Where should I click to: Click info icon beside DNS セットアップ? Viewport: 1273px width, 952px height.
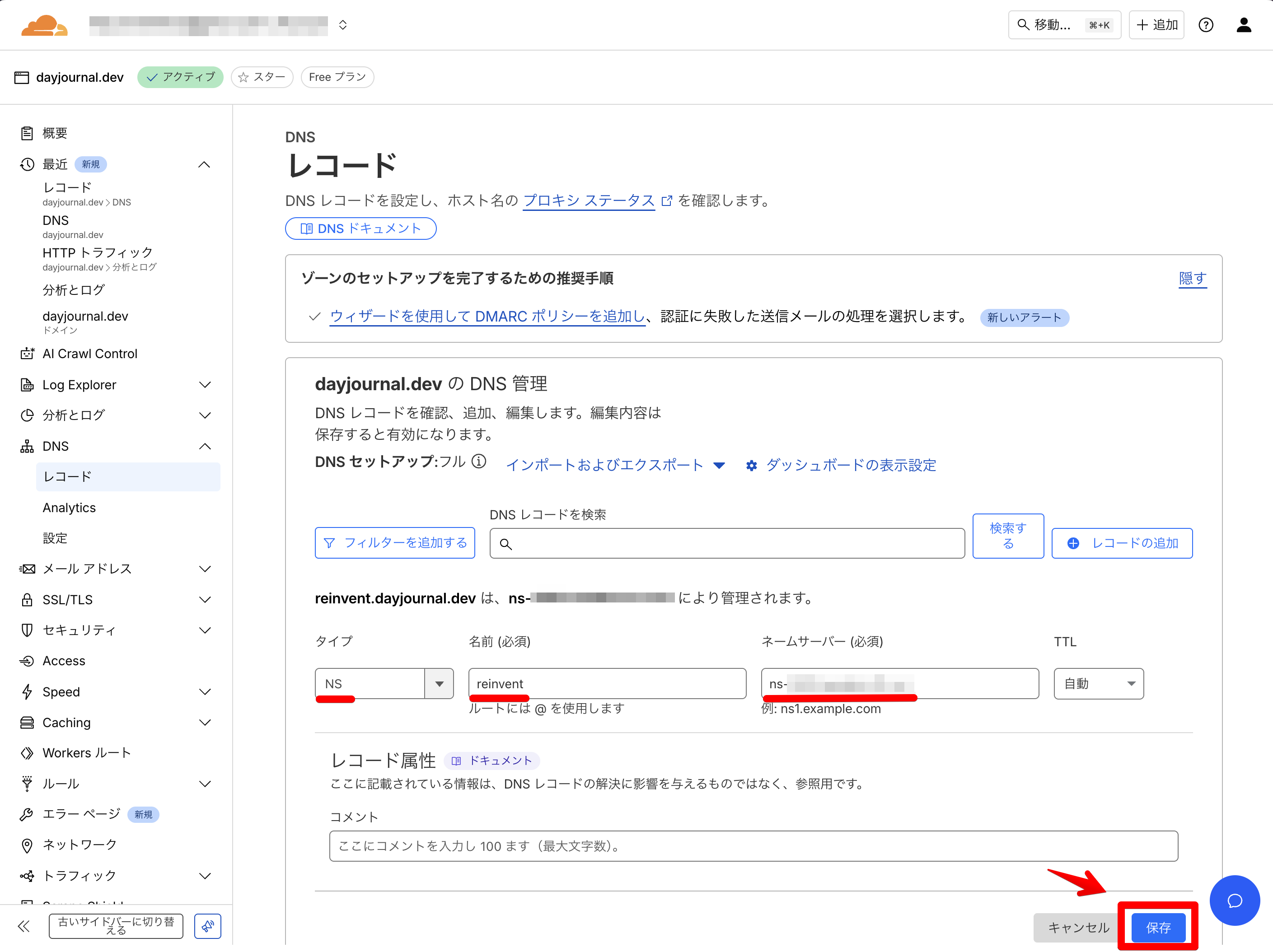pos(479,462)
